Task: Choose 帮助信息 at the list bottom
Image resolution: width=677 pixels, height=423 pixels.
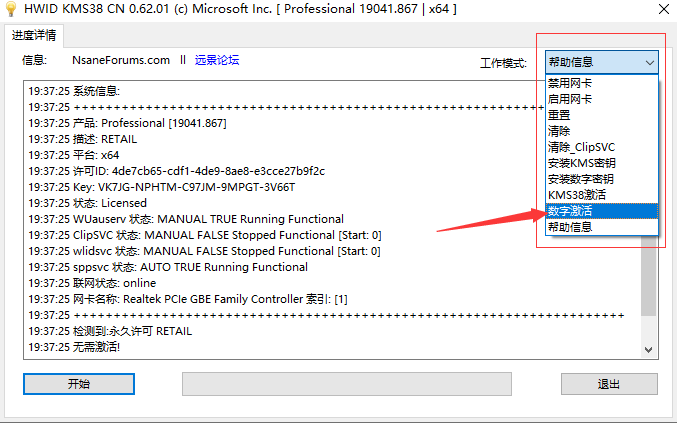Action: (570, 227)
